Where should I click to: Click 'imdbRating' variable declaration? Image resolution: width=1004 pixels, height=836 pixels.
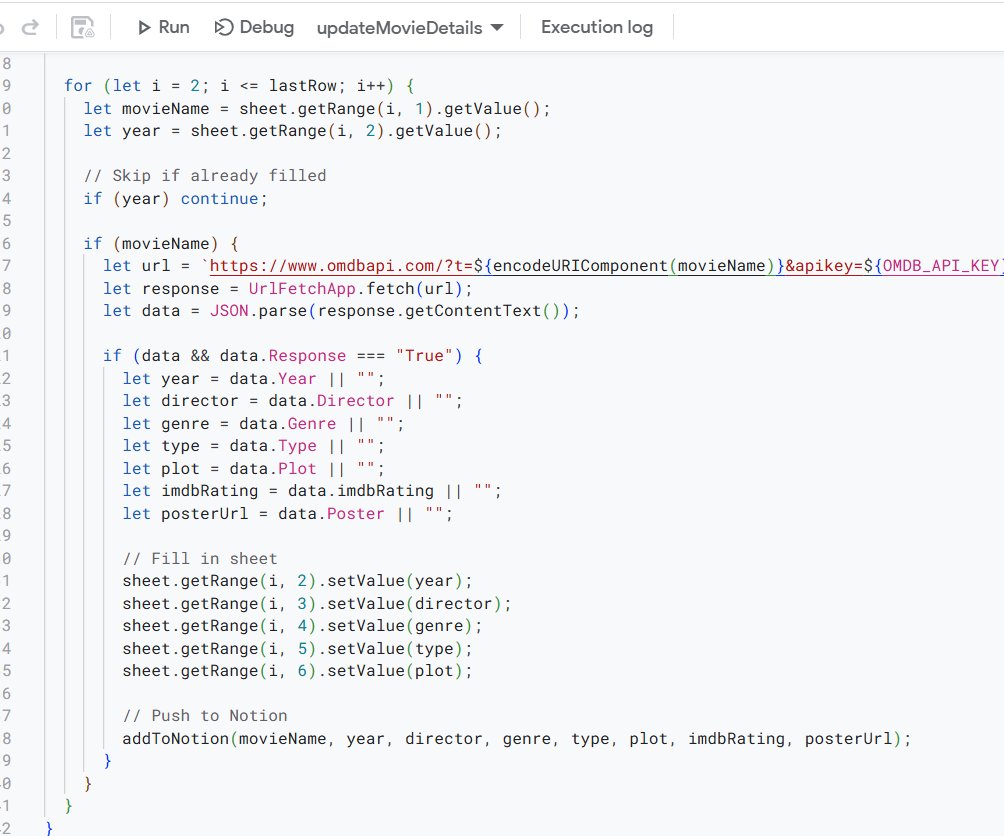[x=209, y=491]
